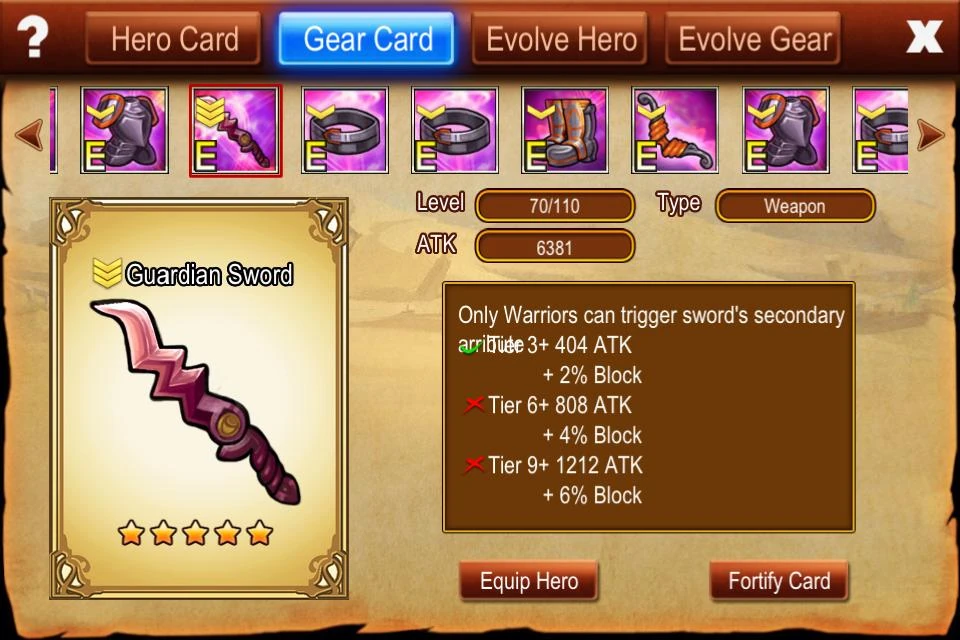
Task: Choose the first ring gear thumbnail
Action: point(345,130)
